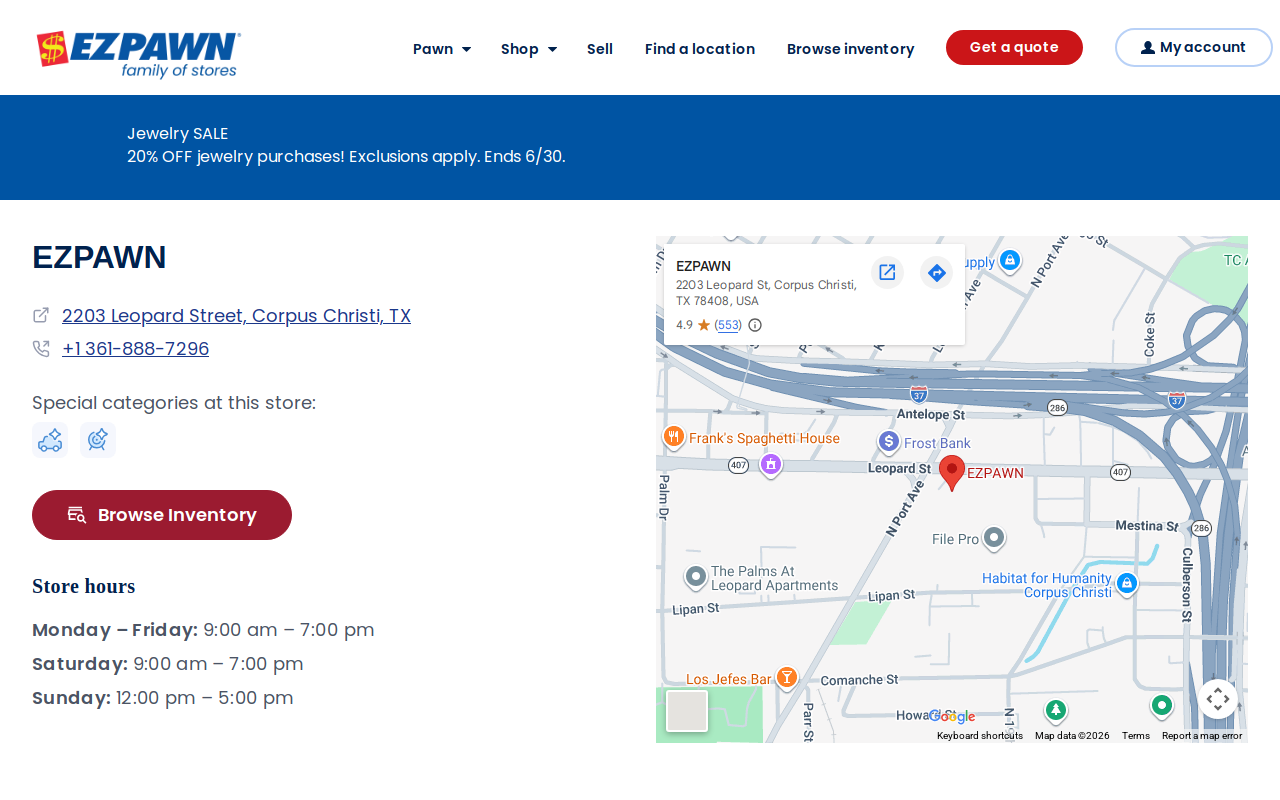1280x800 pixels.
Task: Expand the Shop dropdown menu
Action: pos(529,48)
